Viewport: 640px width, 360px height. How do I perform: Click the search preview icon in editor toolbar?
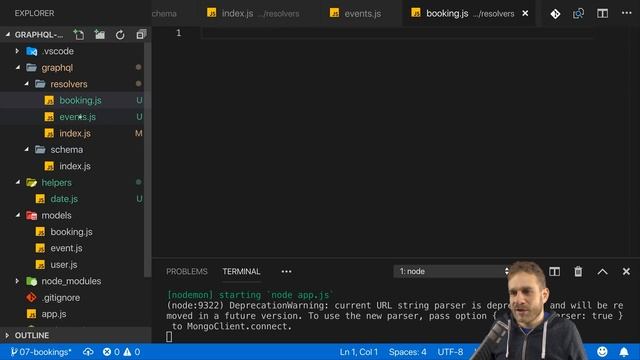pos(578,13)
